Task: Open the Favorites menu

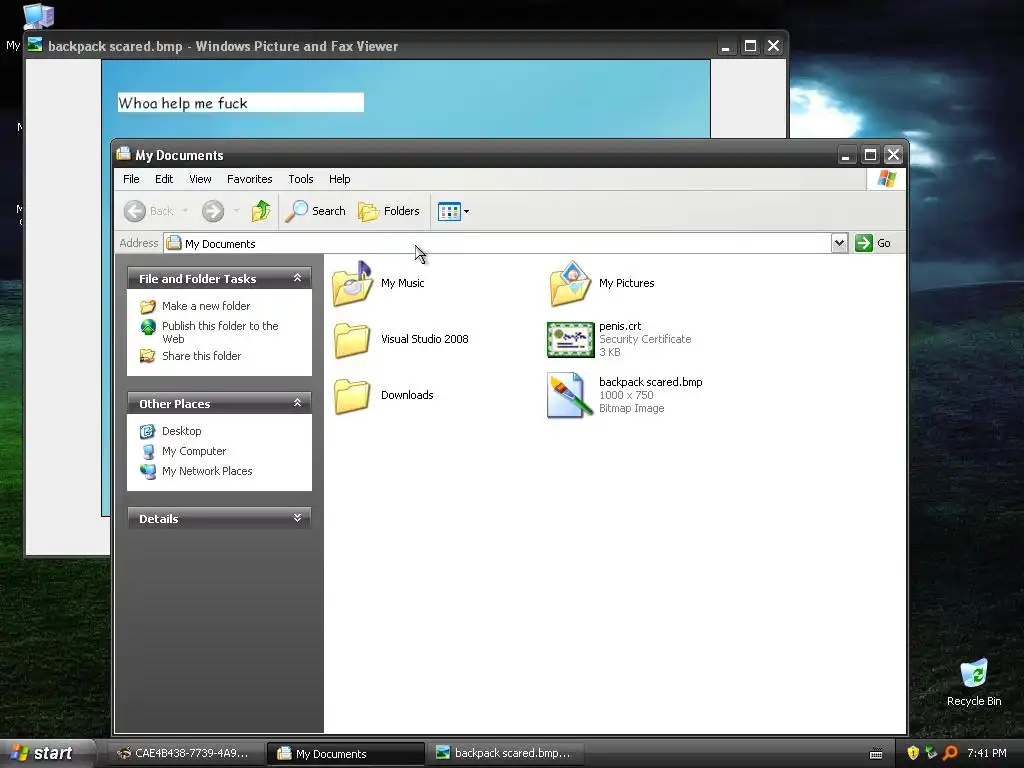Action: pyautogui.click(x=249, y=179)
